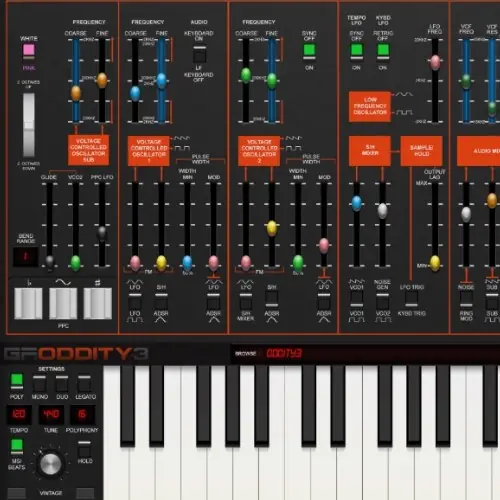Image resolution: width=500 pixels, height=500 pixels.
Task: Click the VCF Freq slider knob
Action: tap(466, 81)
